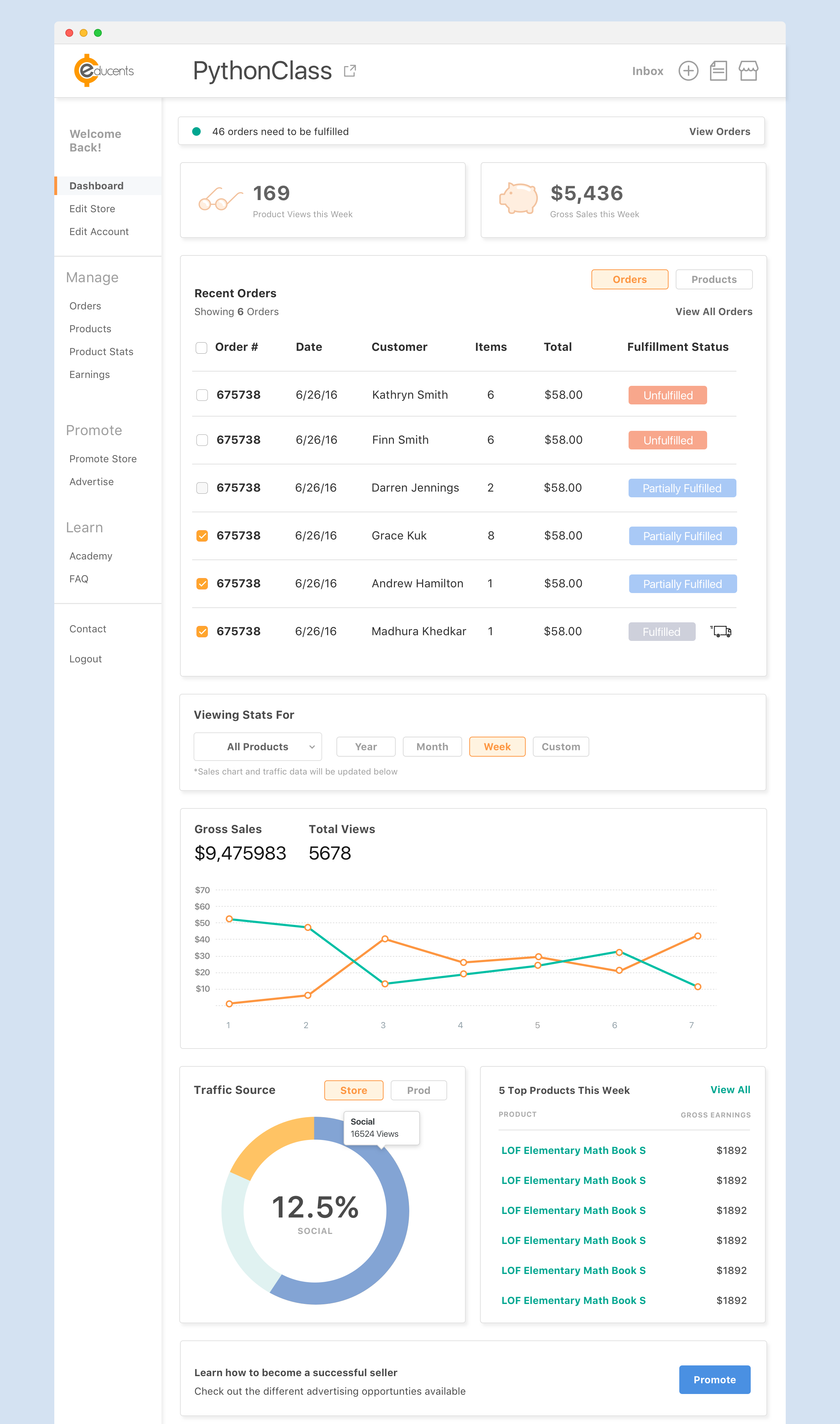Switch Traffic Source to Prod
Viewport: 840px width, 1424px height.
[x=418, y=1090]
